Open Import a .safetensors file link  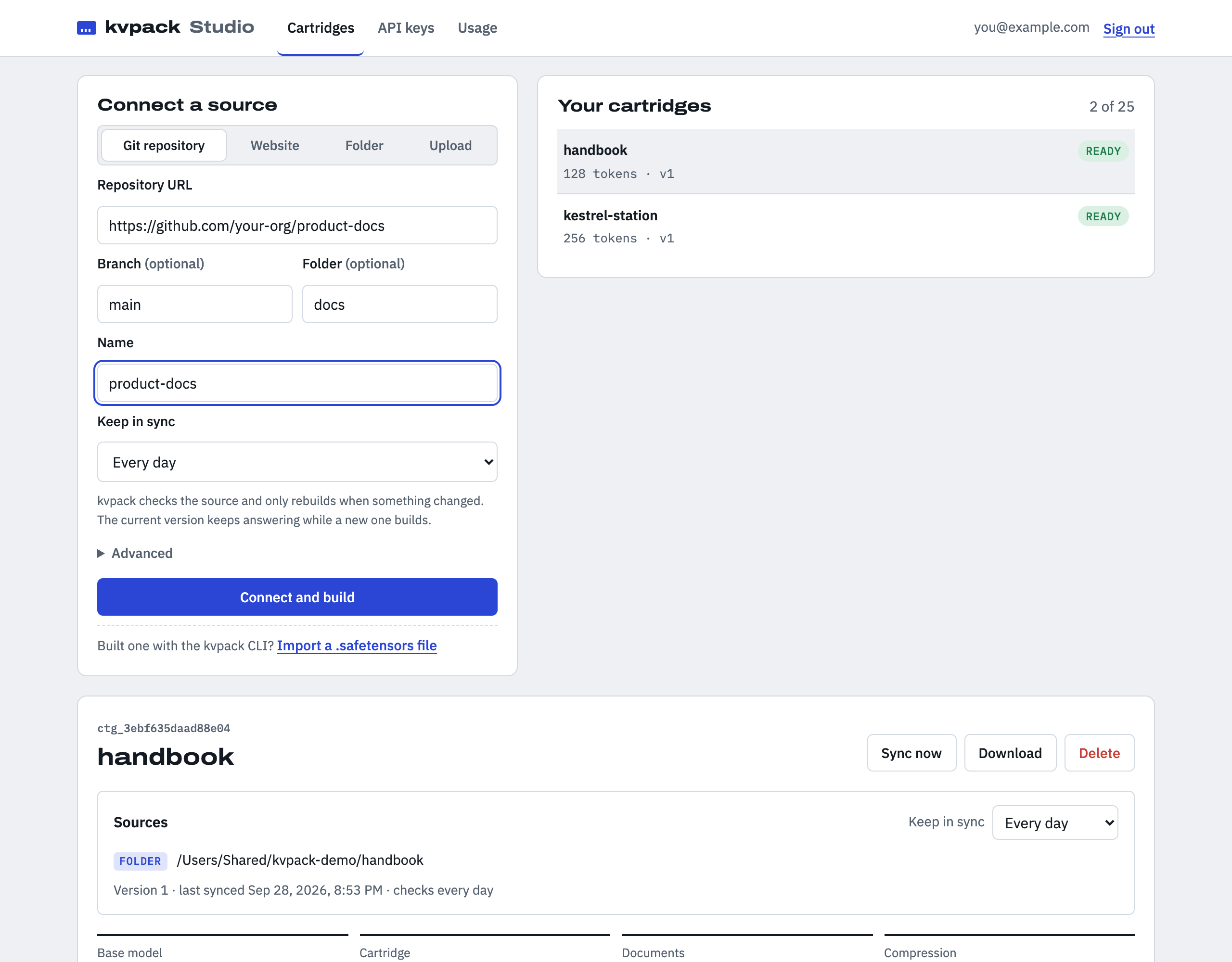point(357,645)
